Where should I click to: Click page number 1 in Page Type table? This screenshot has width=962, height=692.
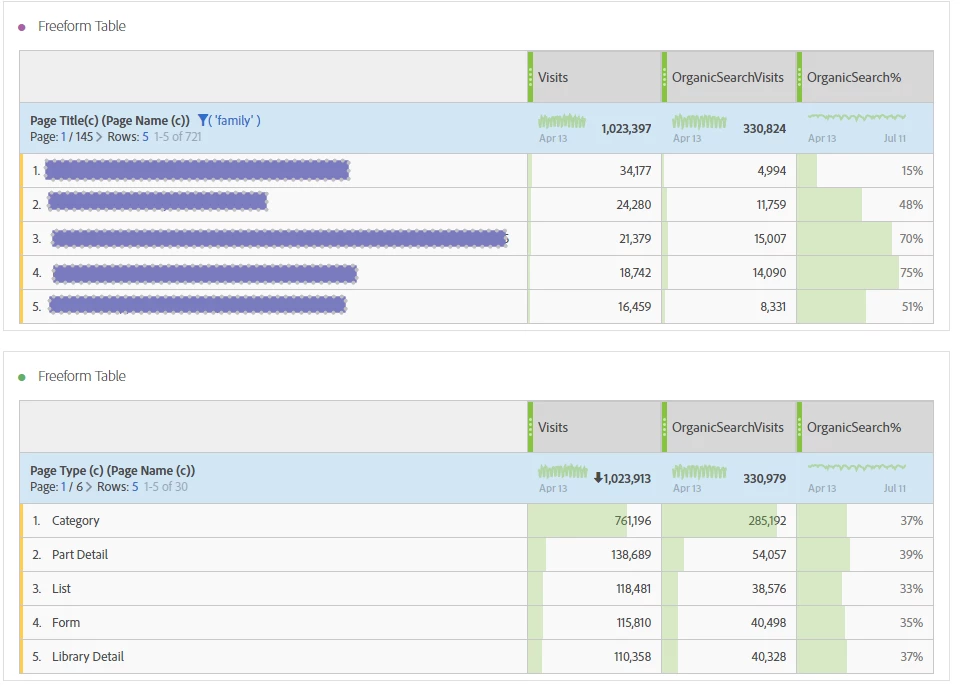[63, 487]
